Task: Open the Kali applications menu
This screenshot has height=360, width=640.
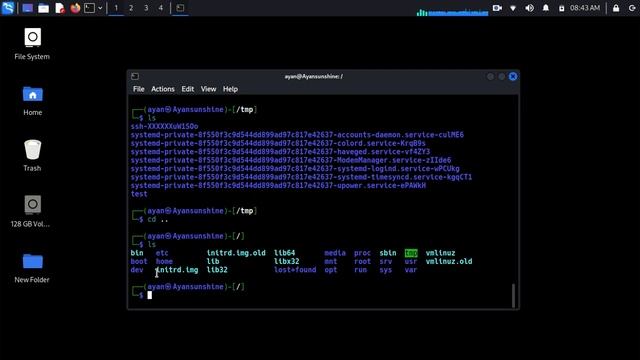Action: point(8,8)
